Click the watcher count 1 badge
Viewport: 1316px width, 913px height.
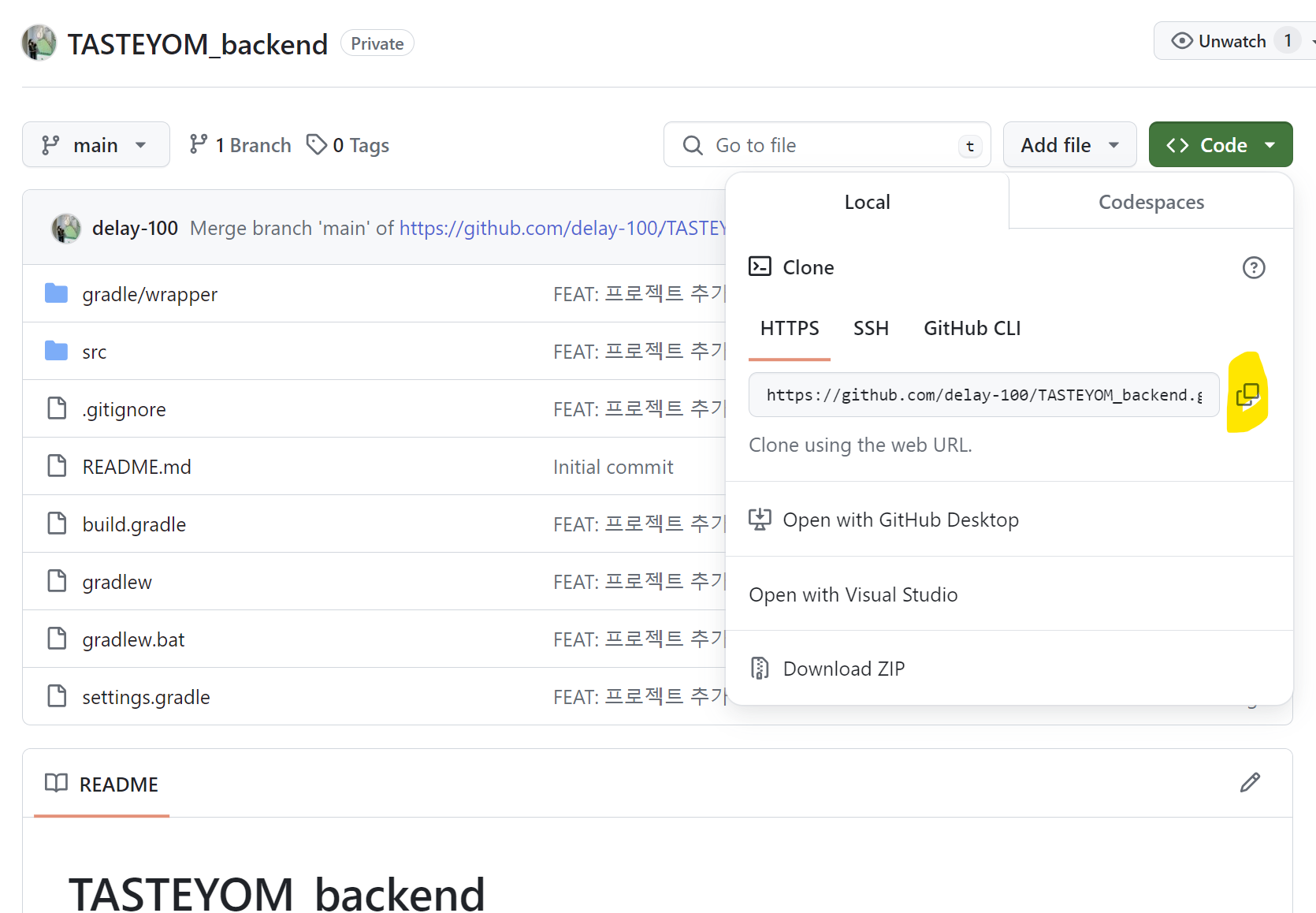click(1288, 40)
